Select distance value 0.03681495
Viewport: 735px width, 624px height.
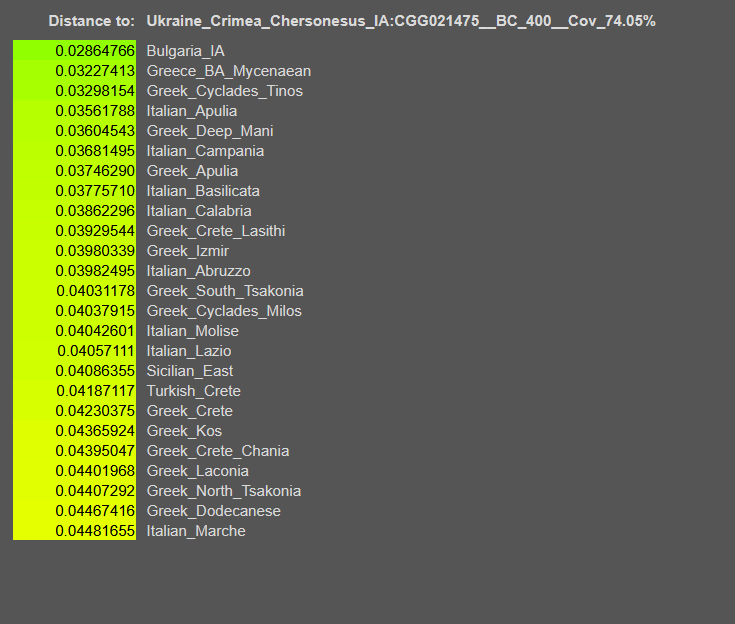click(x=95, y=151)
